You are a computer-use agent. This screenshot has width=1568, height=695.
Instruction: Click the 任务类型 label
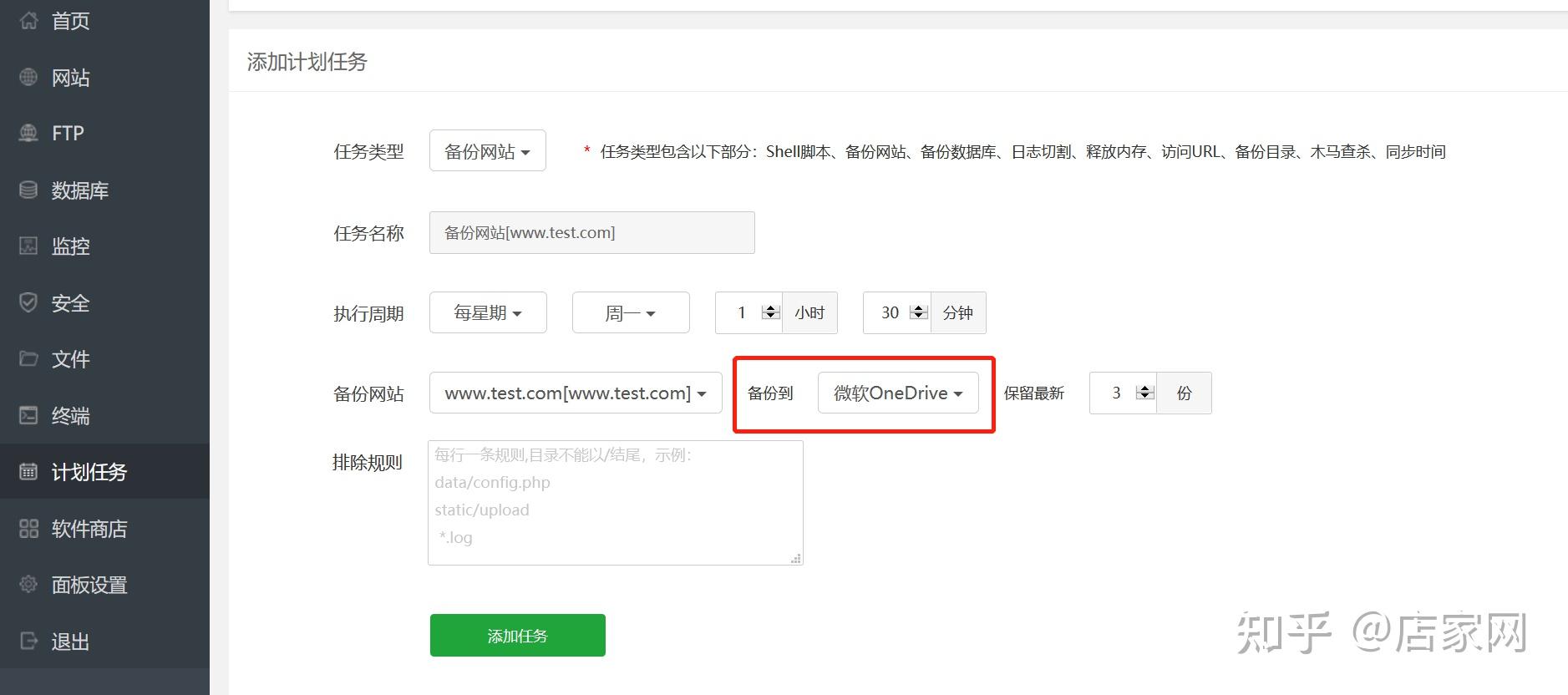point(368,151)
